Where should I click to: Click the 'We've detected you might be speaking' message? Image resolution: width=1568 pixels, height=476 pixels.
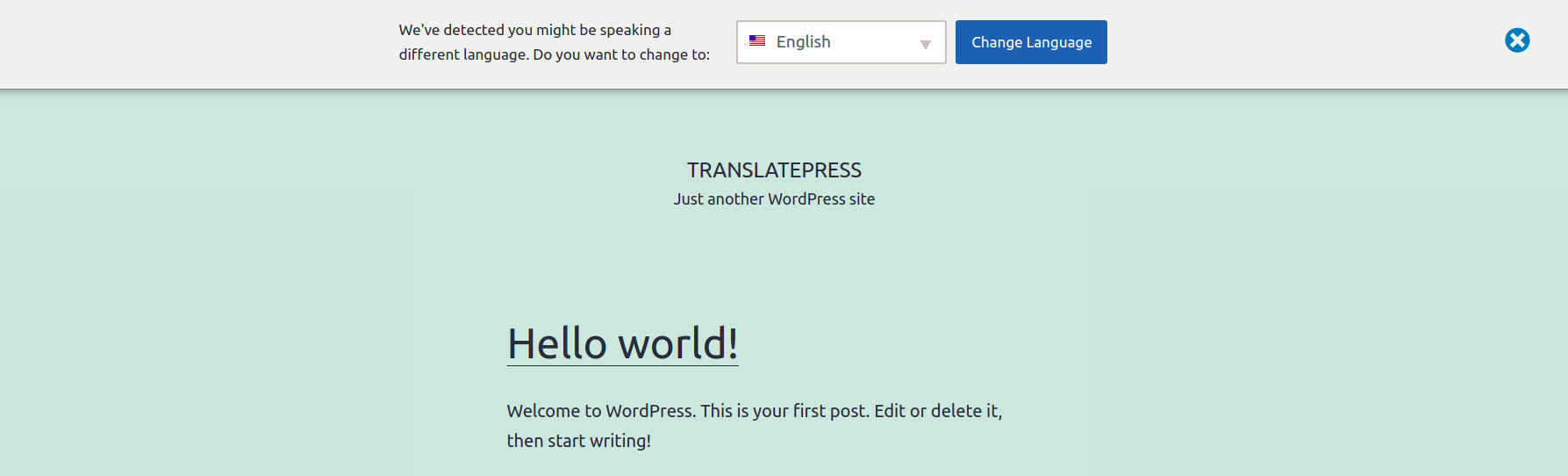point(555,42)
